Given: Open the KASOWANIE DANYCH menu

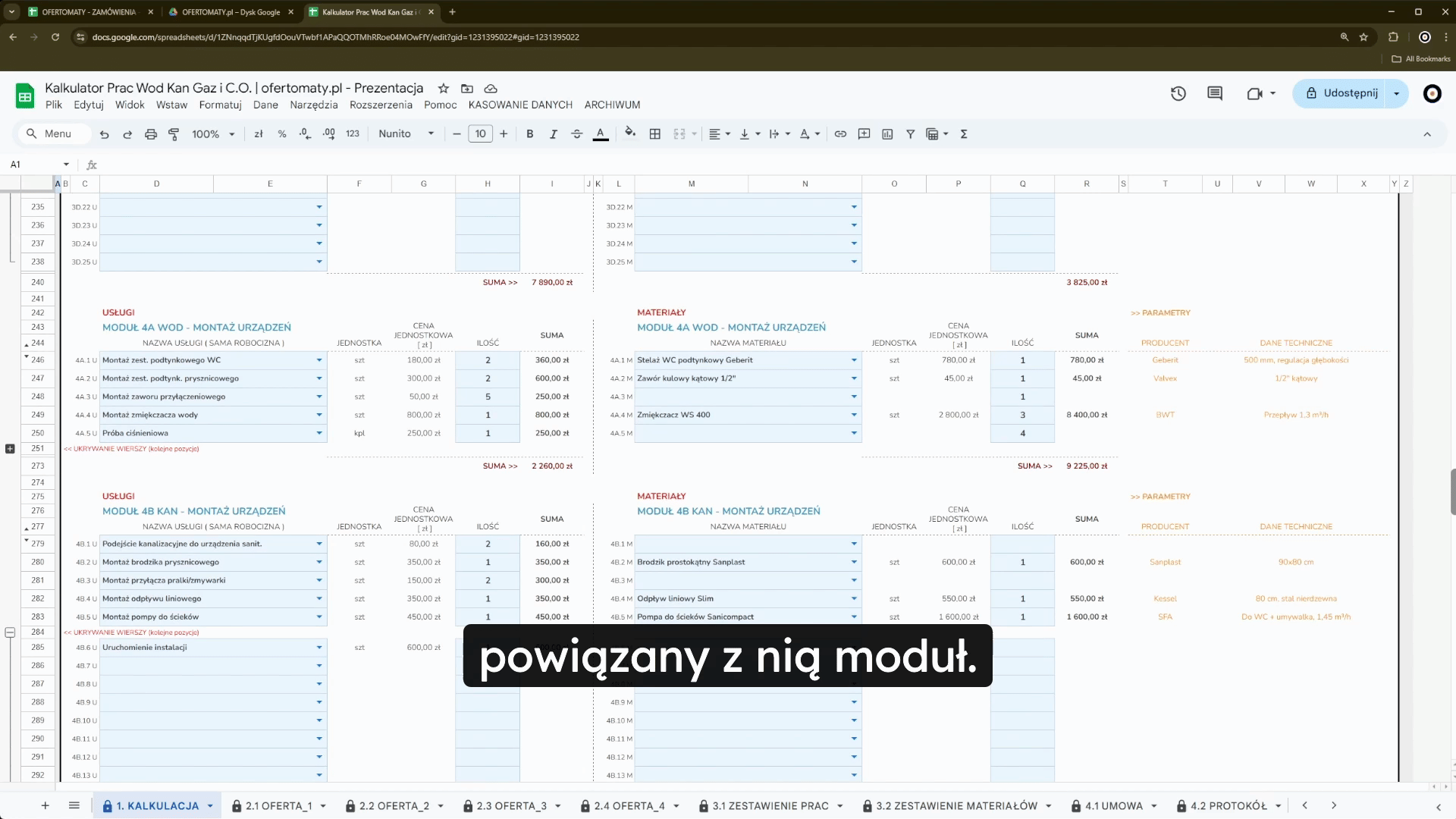Looking at the screenshot, I should [x=519, y=105].
